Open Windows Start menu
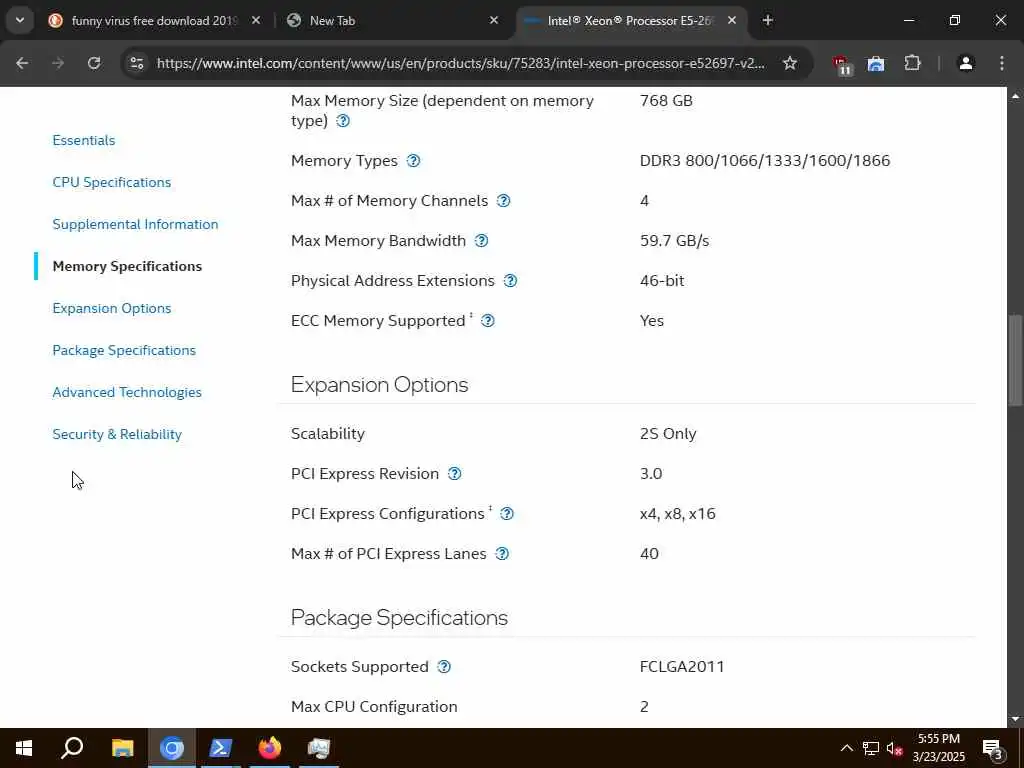This screenshot has width=1024, height=768. (x=24, y=748)
